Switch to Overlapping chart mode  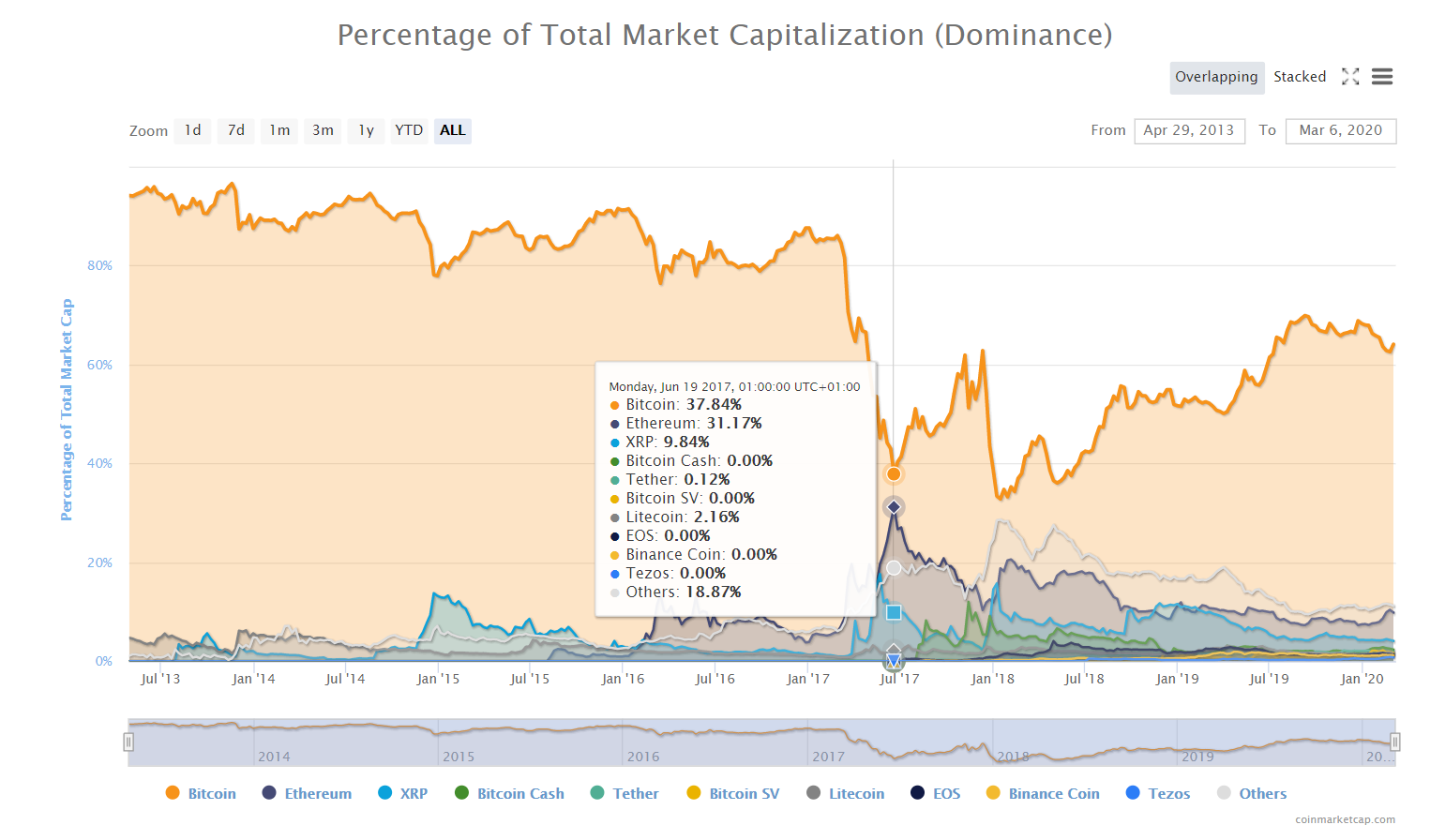(1216, 77)
